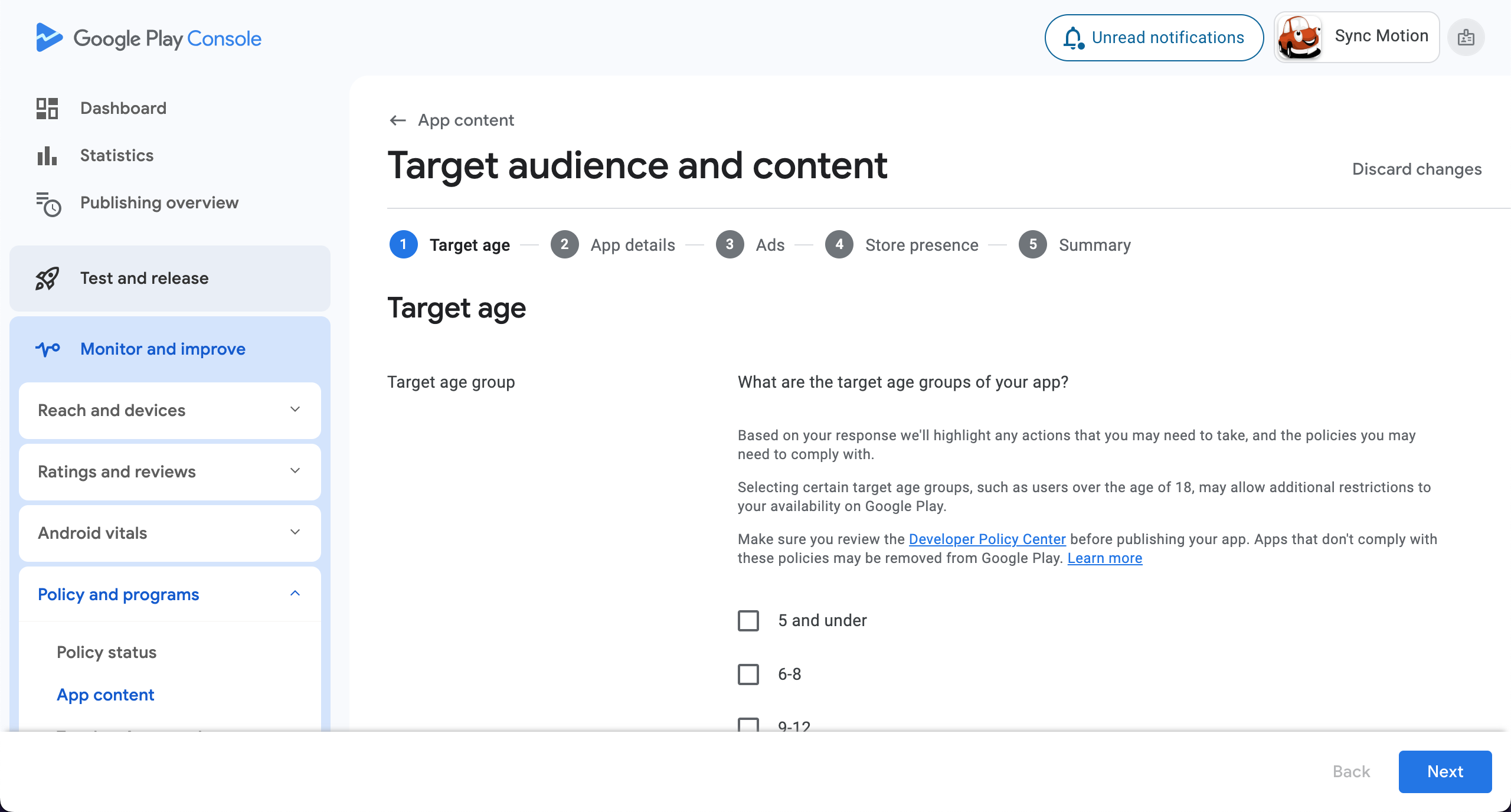Open the Developer Policy Center link

[987, 539]
